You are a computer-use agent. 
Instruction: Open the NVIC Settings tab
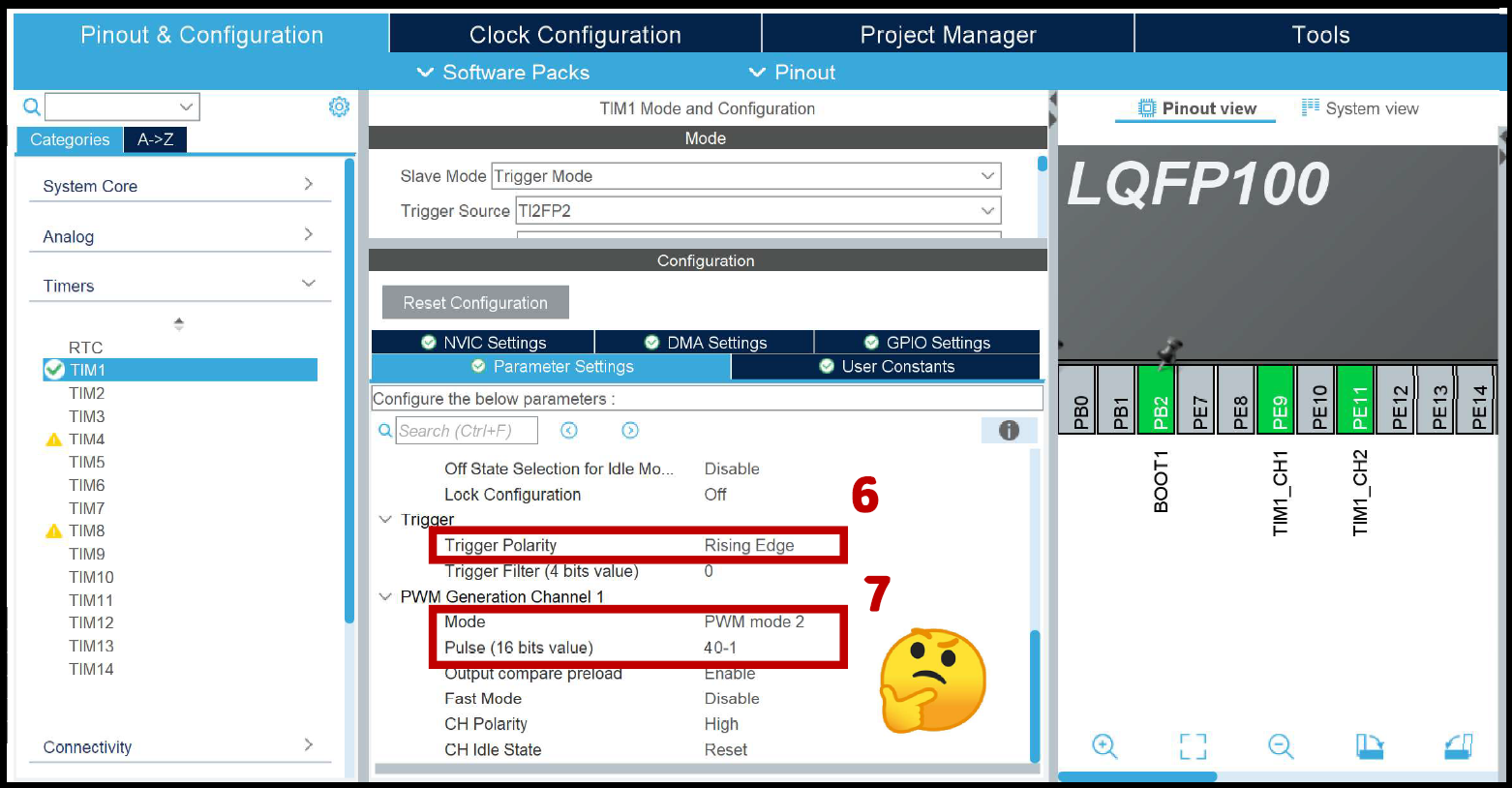pyautogui.click(x=483, y=343)
